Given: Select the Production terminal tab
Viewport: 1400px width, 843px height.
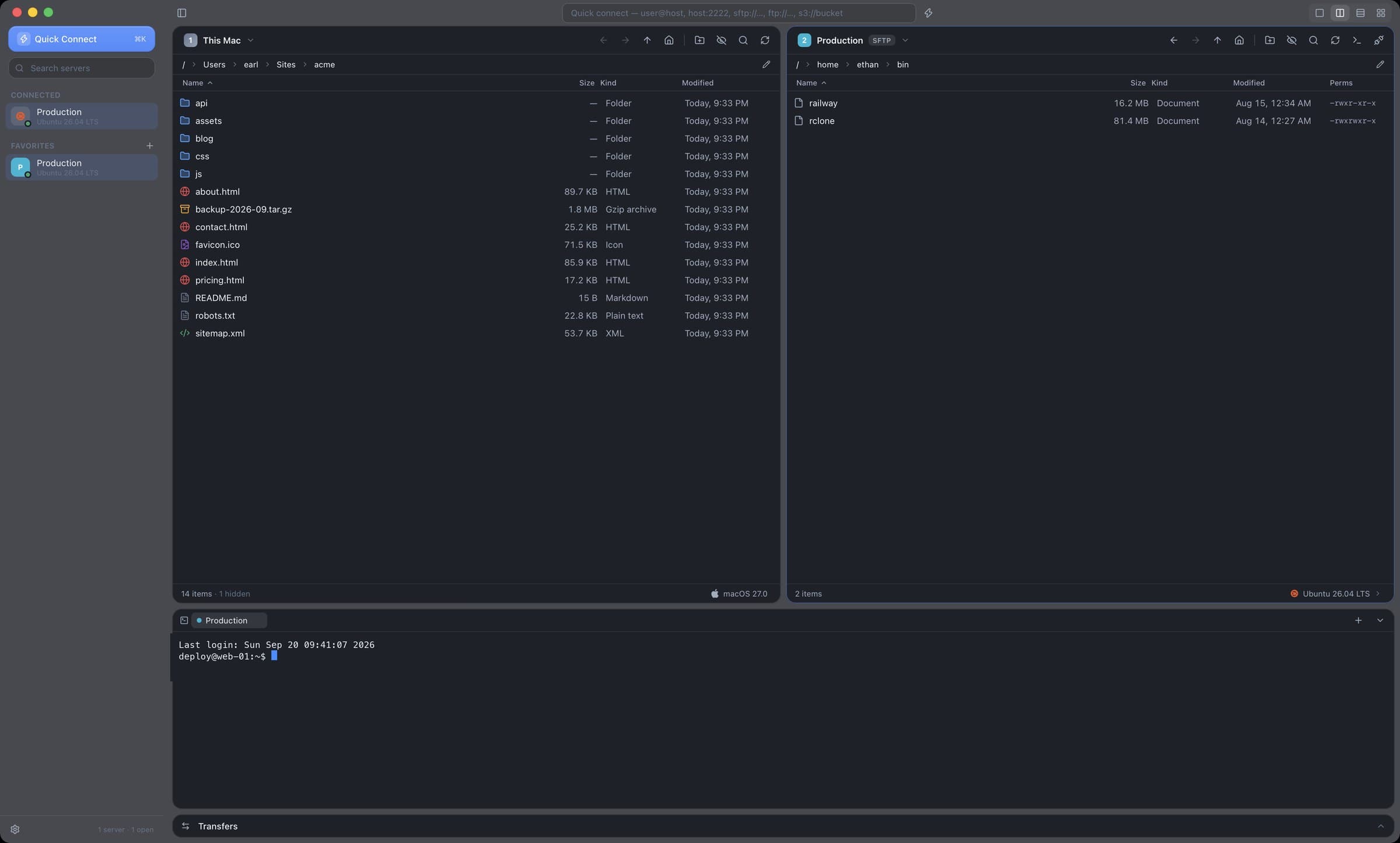Looking at the screenshot, I should [x=229, y=620].
